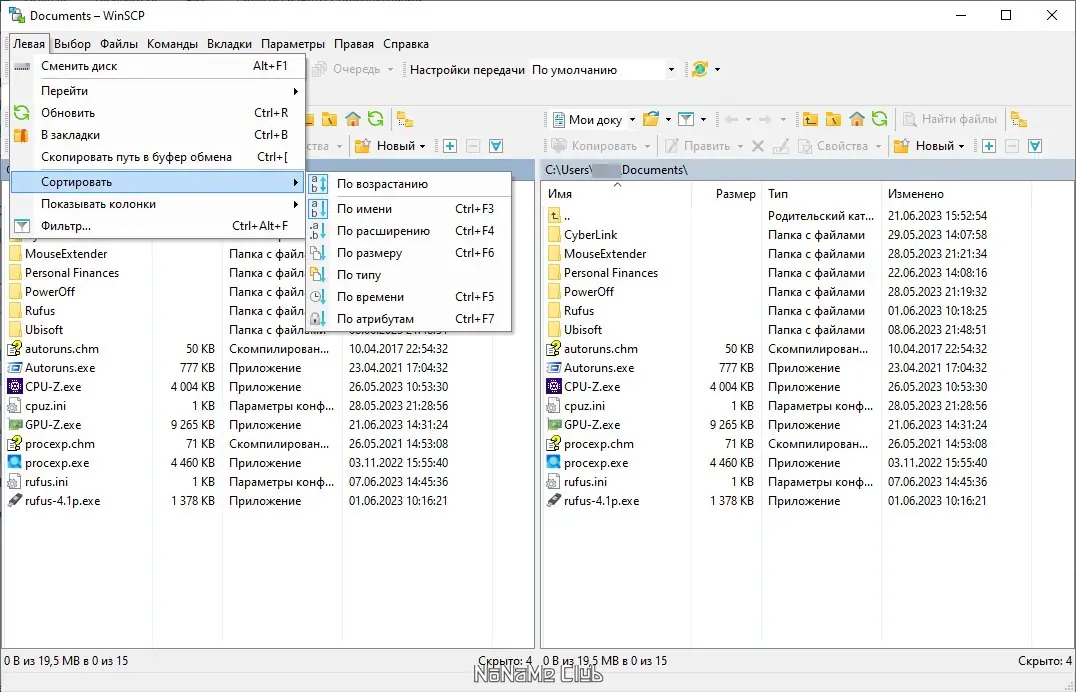This screenshot has width=1076, height=692.
Task: Toggle directory tree in right panel
Action: [1019, 119]
